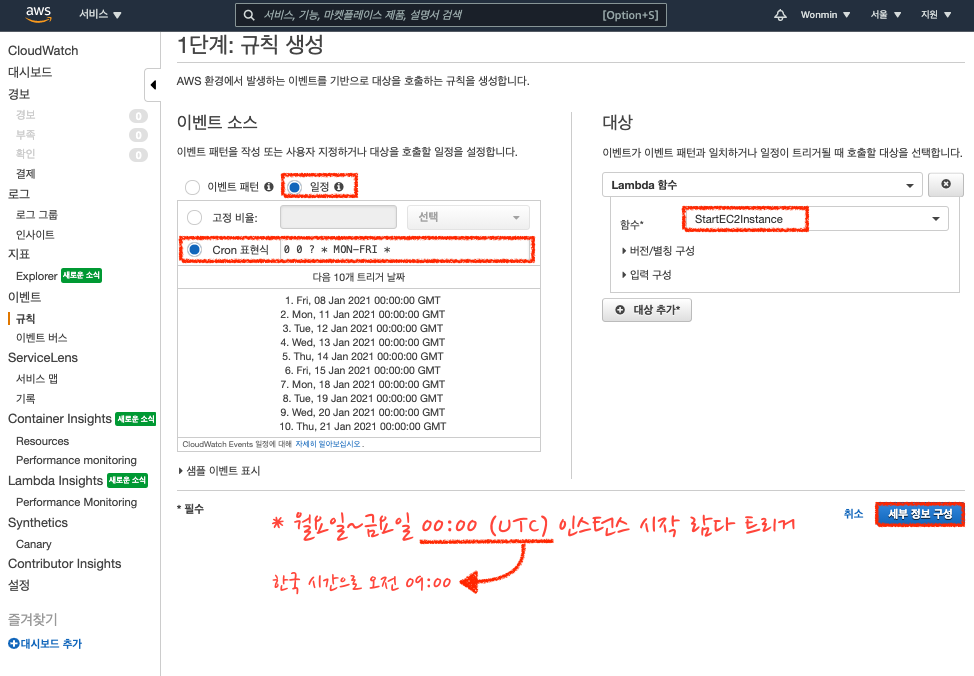The image size is (974, 676).
Task: Select the 이벤트 패턴 radio button
Action: [x=193, y=187]
